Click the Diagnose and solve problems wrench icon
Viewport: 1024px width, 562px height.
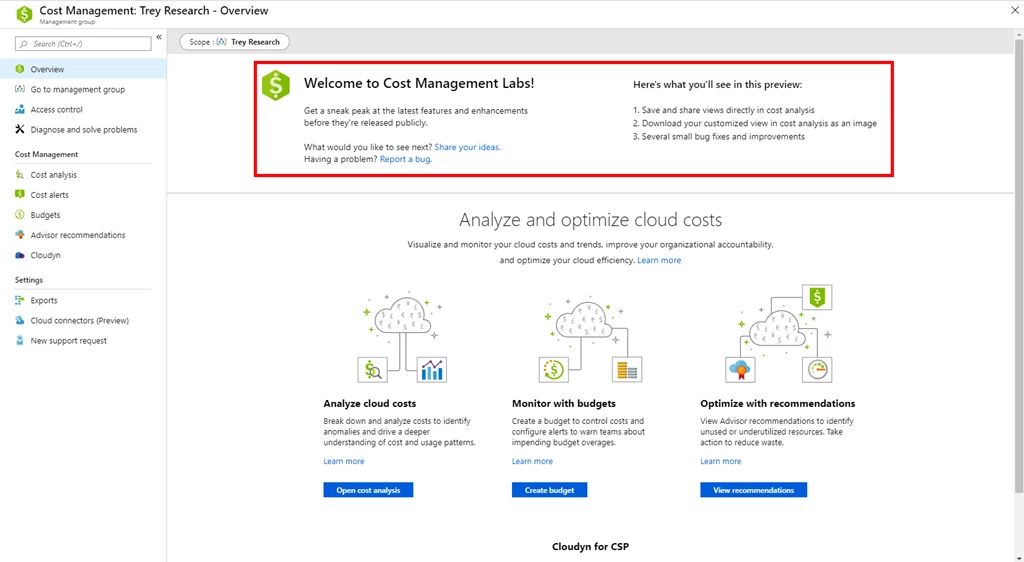pos(20,129)
